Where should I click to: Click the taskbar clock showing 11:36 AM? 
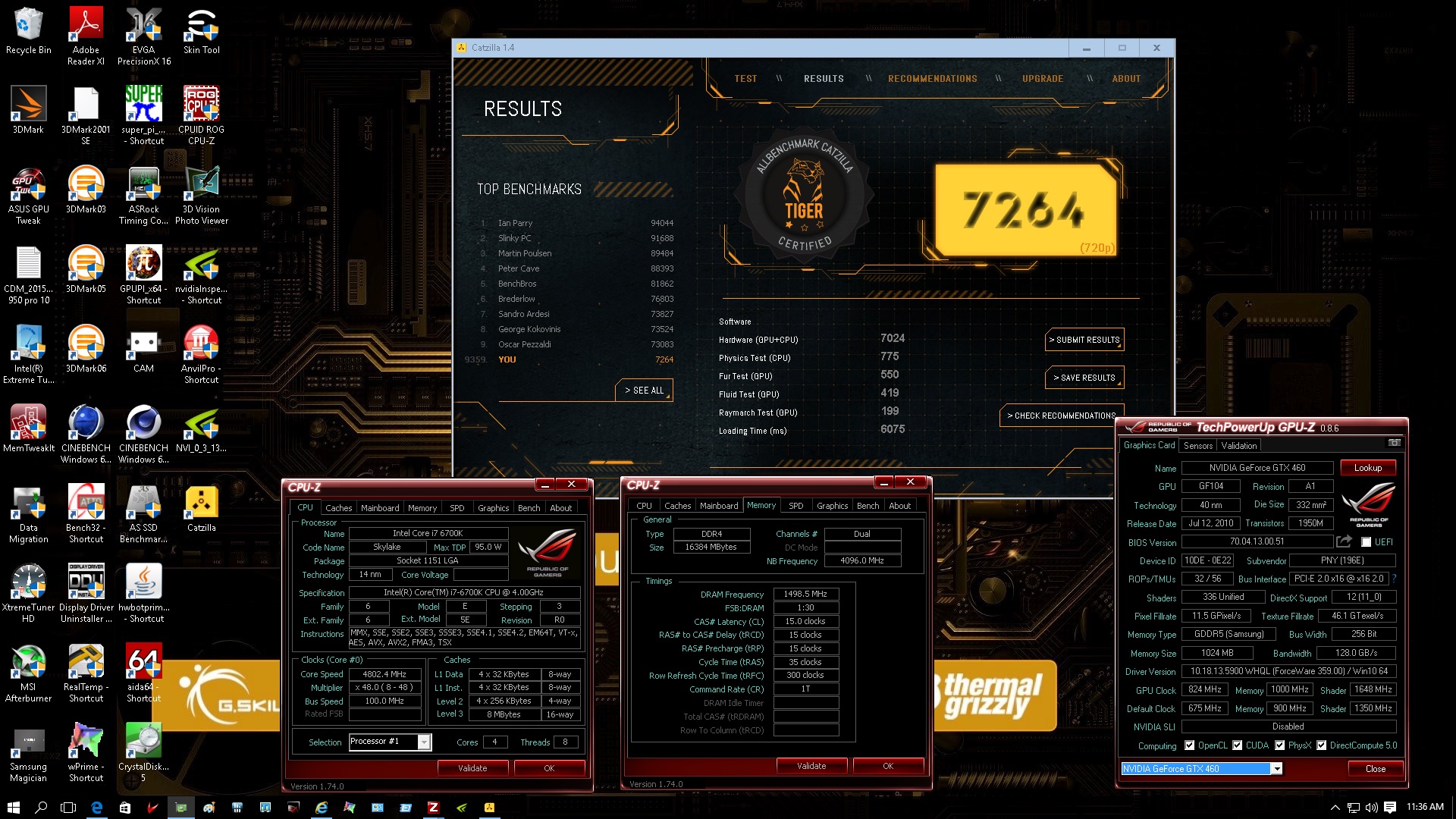(x=1425, y=807)
